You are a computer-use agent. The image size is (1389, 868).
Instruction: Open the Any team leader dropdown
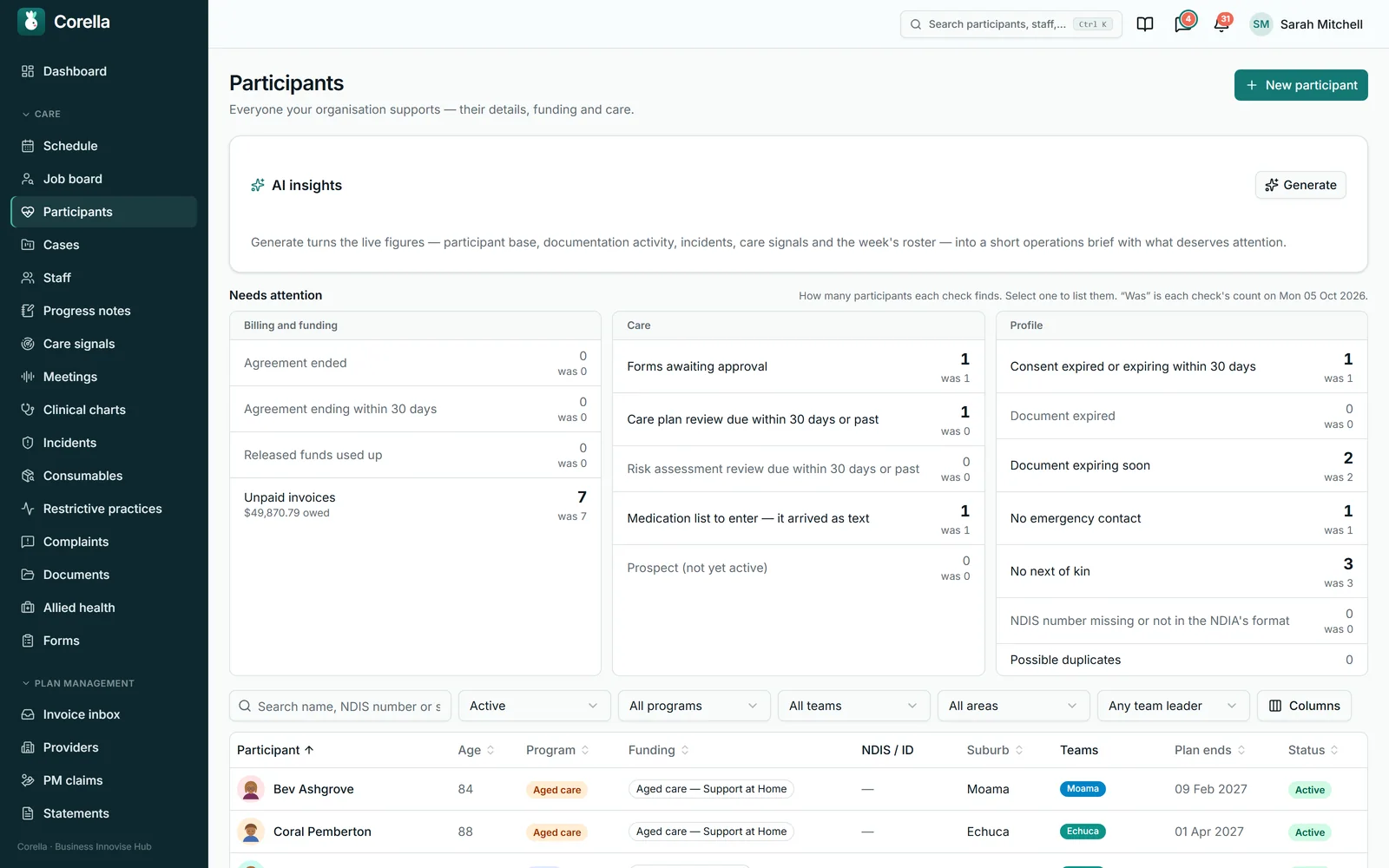tap(1174, 706)
